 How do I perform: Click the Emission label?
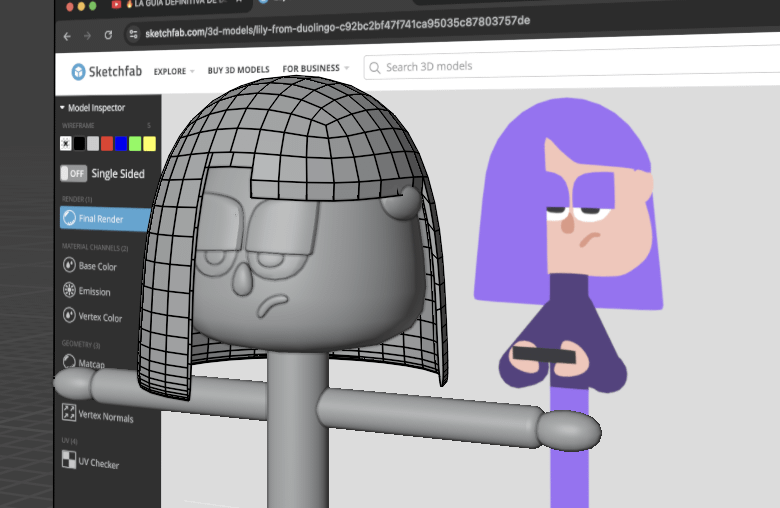[95, 292]
